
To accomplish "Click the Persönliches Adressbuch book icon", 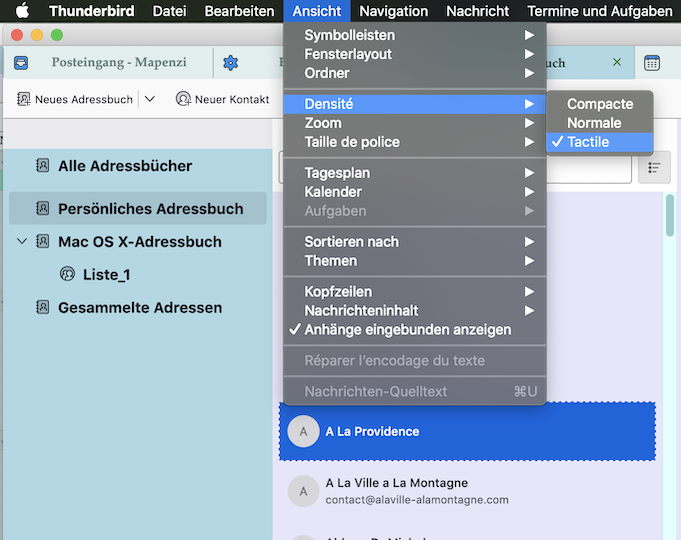I will click(x=42, y=208).
